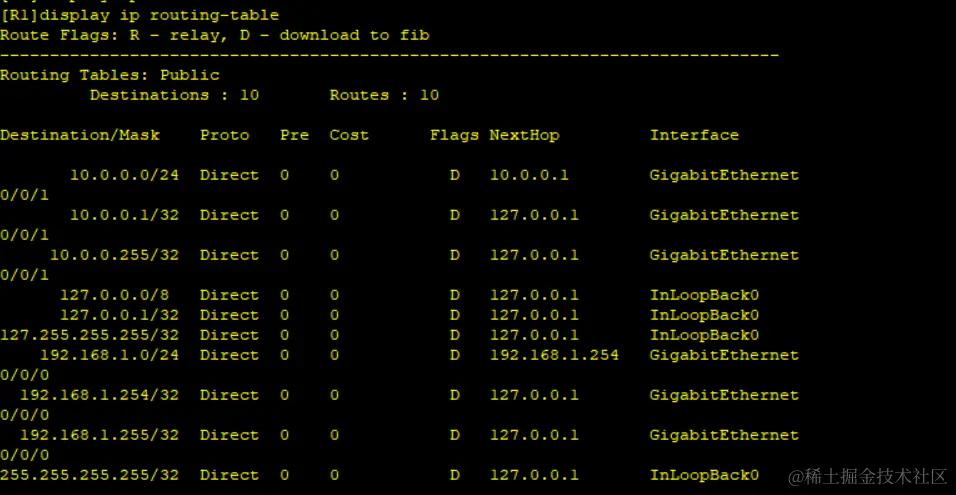This screenshot has height=495, width=956.
Task: Click destination 192.168.1.255/32
Action: click(99, 435)
